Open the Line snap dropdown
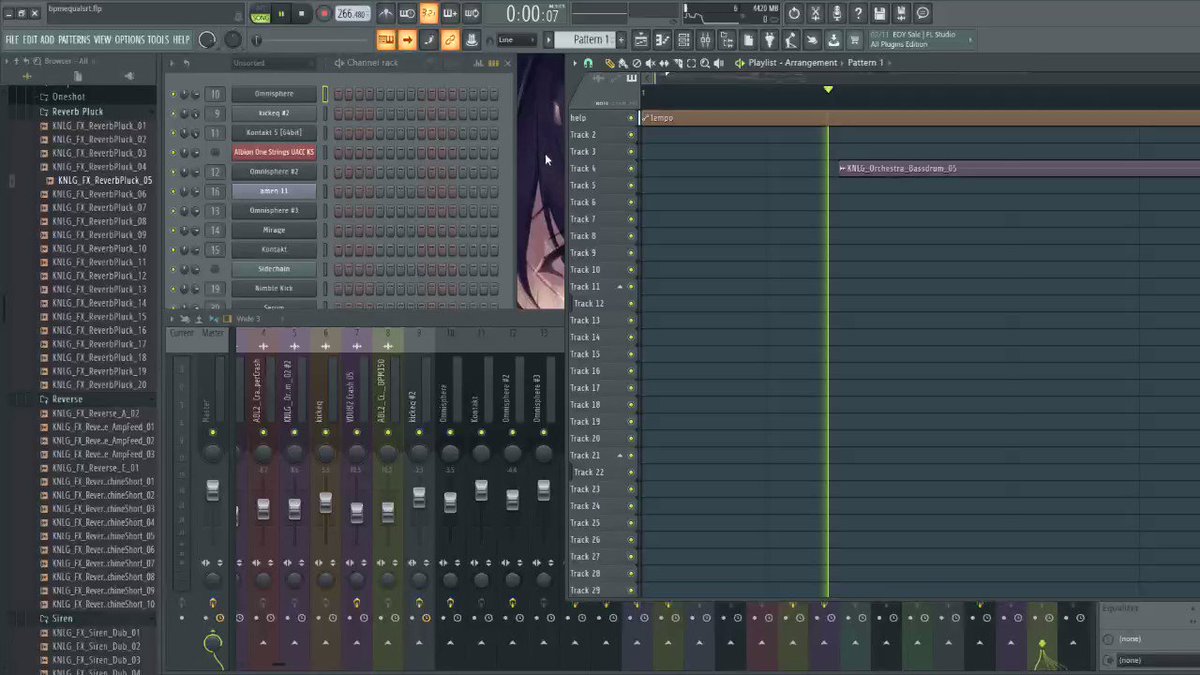 [x=517, y=39]
